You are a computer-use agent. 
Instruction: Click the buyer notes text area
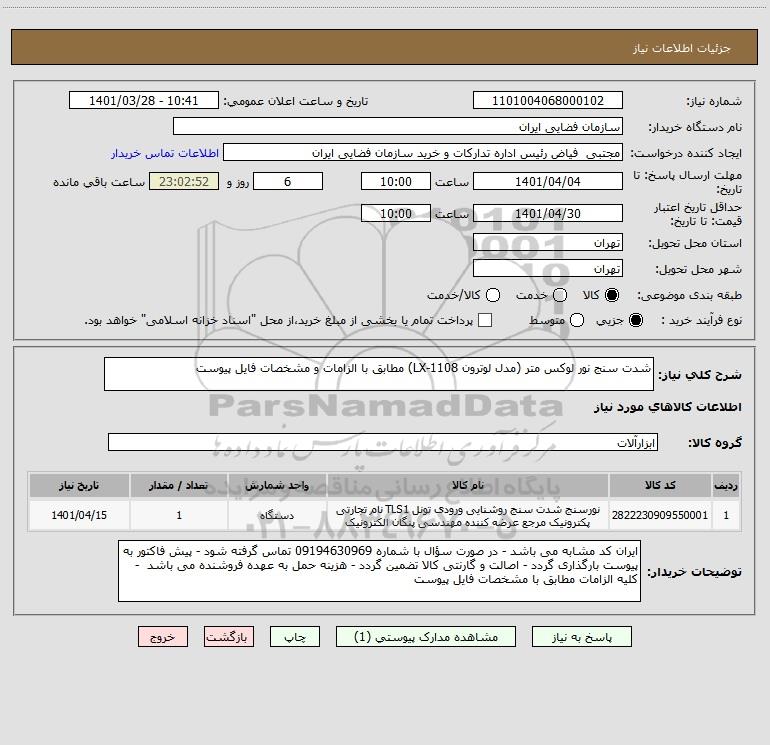point(379,571)
